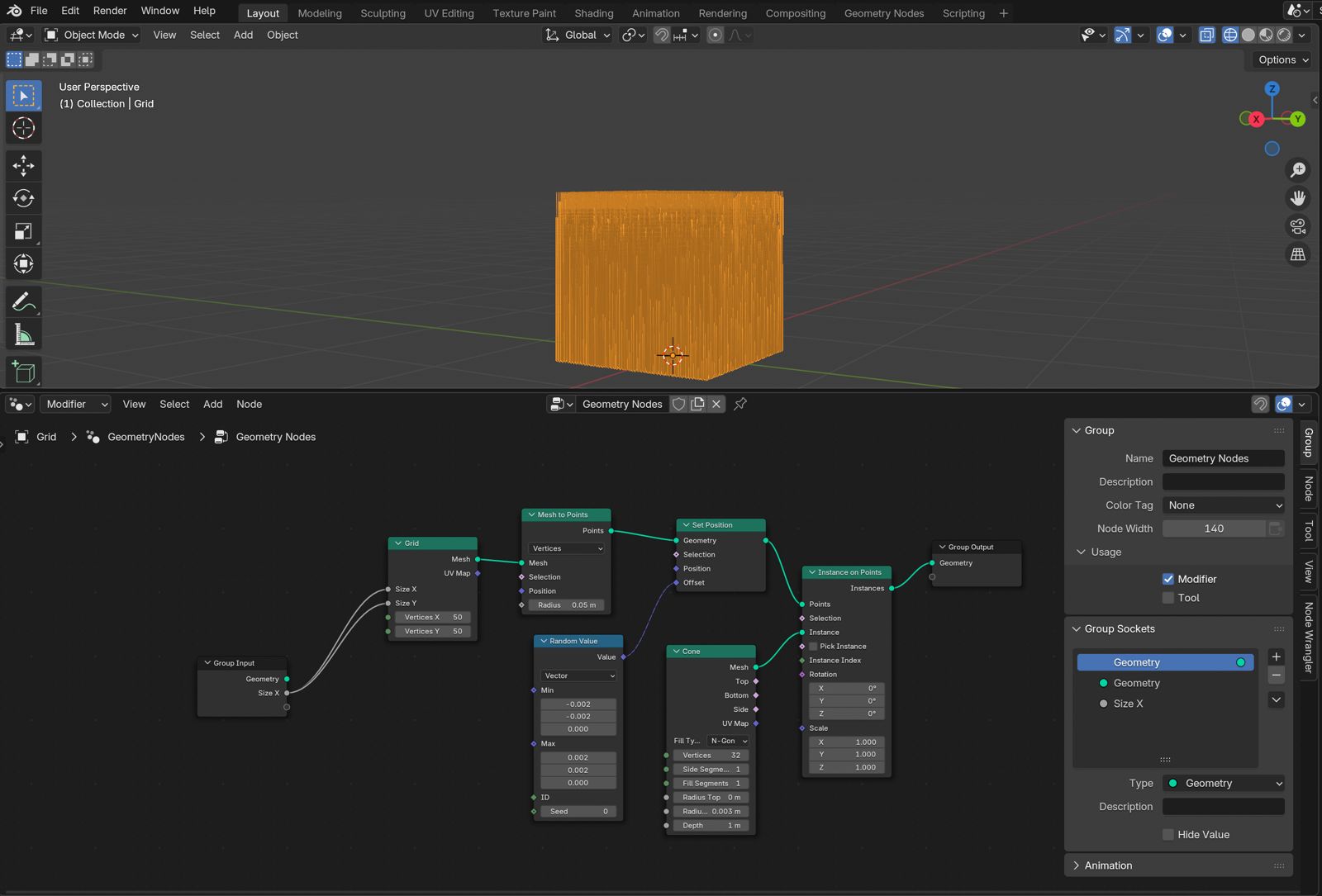Toggle camera view in viewport
The image size is (1322, 896).
(x=1298, y=226)
